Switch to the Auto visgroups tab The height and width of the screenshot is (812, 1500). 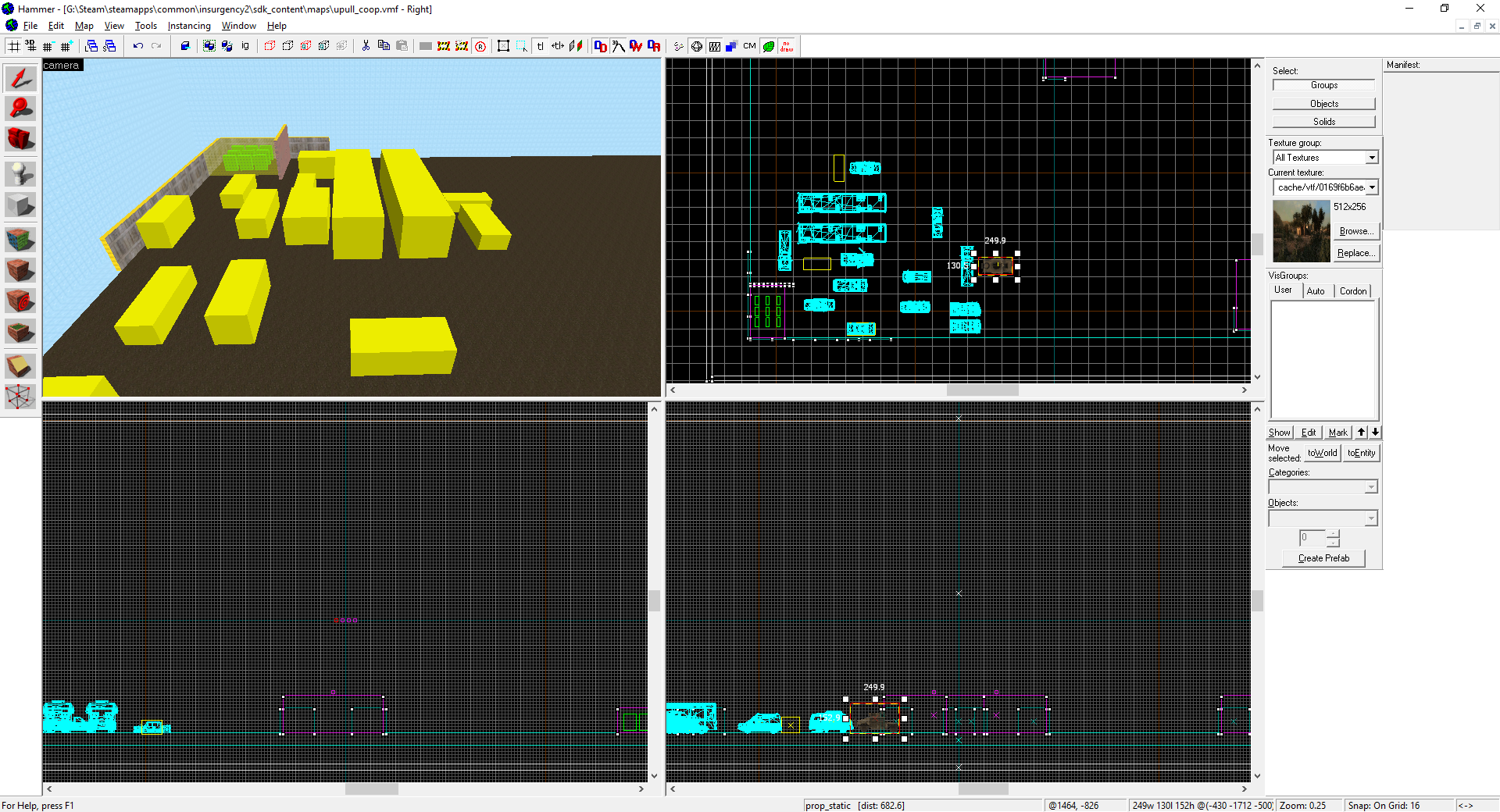(x=1316, y=291)
